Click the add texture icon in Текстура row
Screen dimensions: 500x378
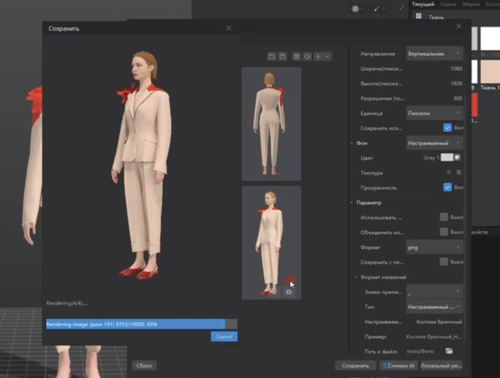click(449, 172)
